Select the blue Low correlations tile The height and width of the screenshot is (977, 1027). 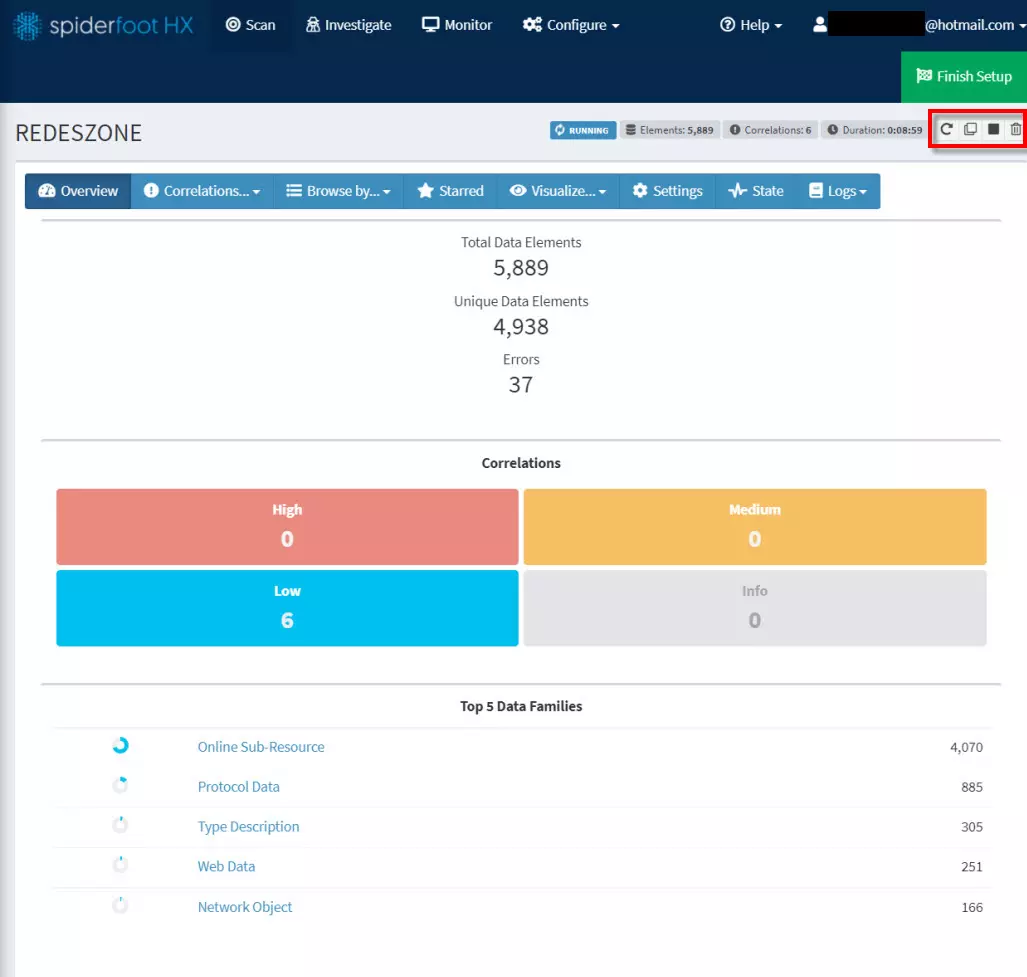[x=287, y=608]
